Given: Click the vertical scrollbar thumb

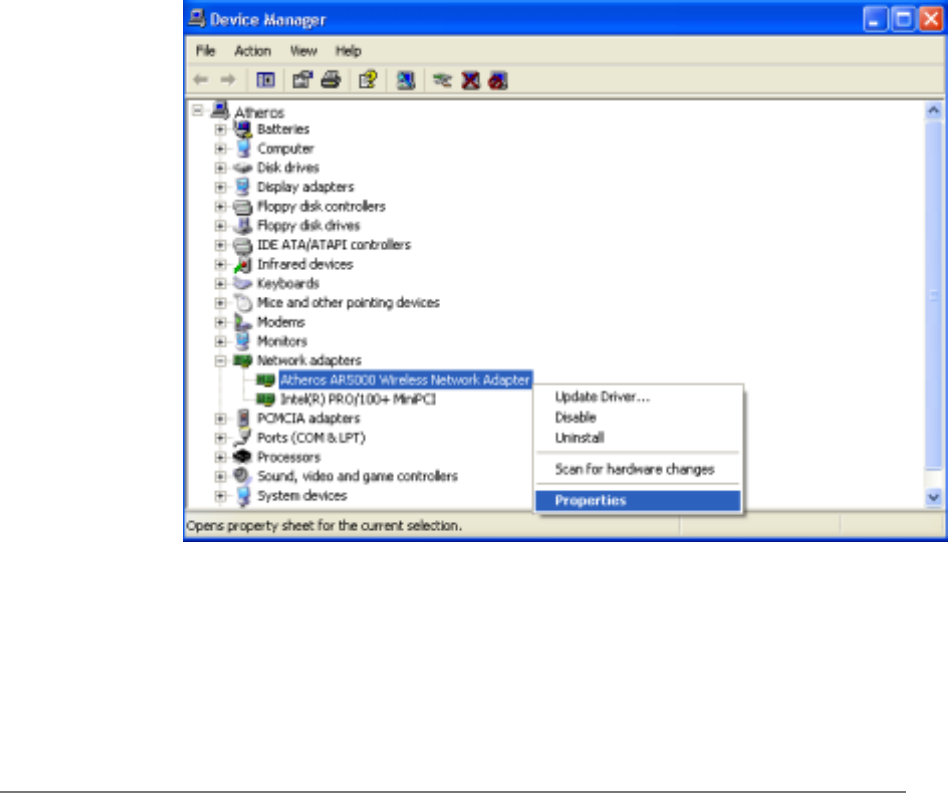Looking at the screenshot, I should (933, 295).
